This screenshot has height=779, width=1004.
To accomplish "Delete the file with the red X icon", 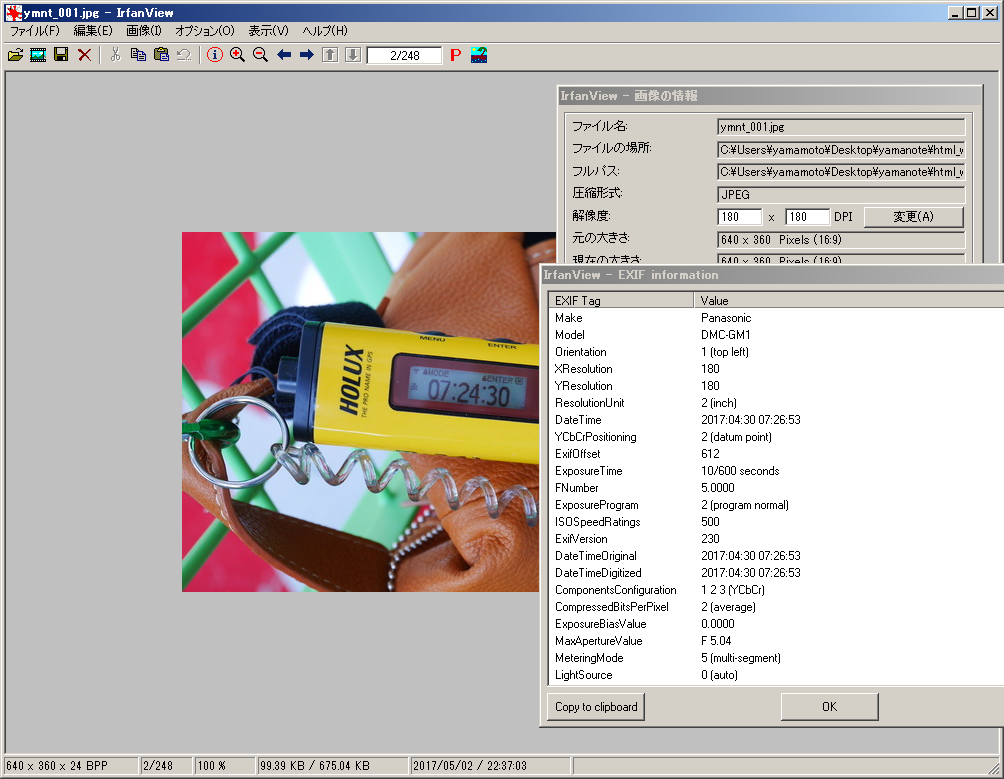I will pos(84,55).
